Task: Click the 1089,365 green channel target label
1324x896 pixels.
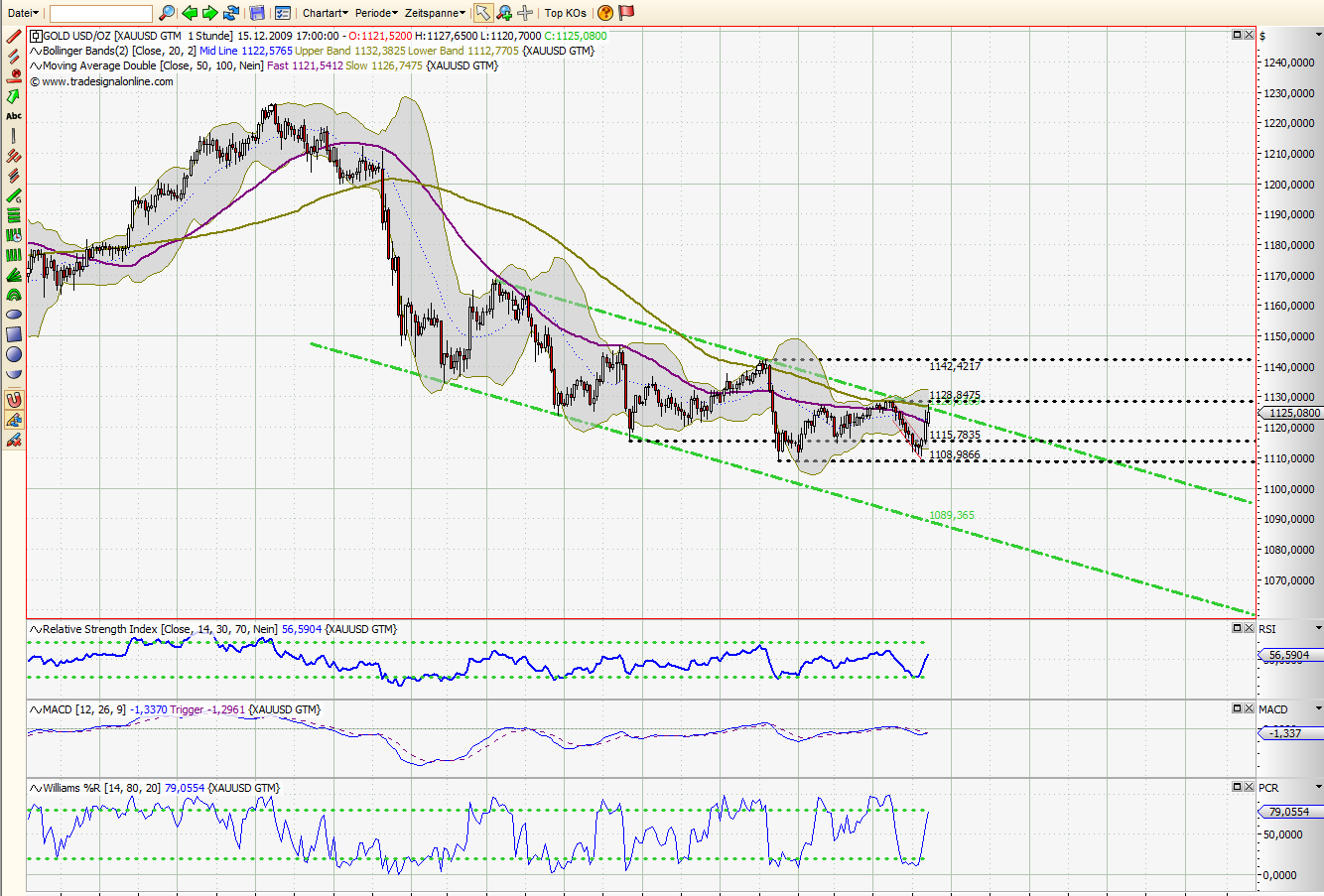Action: point(952,515)
